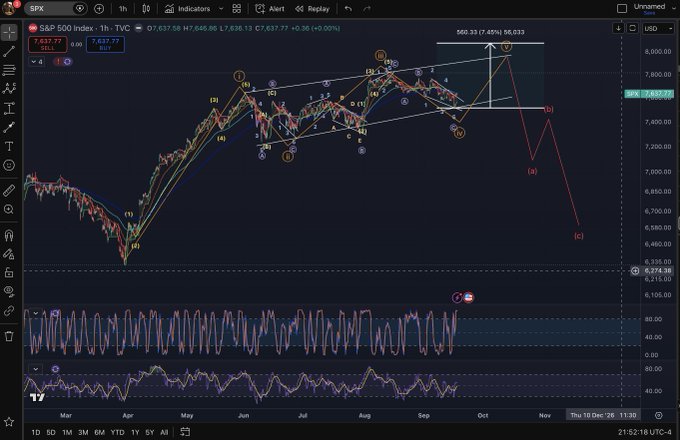Click the red SELL 7,637.77 button
This screenshot has width=680, height=440.
pyautogui.click(x=48, y=44)
